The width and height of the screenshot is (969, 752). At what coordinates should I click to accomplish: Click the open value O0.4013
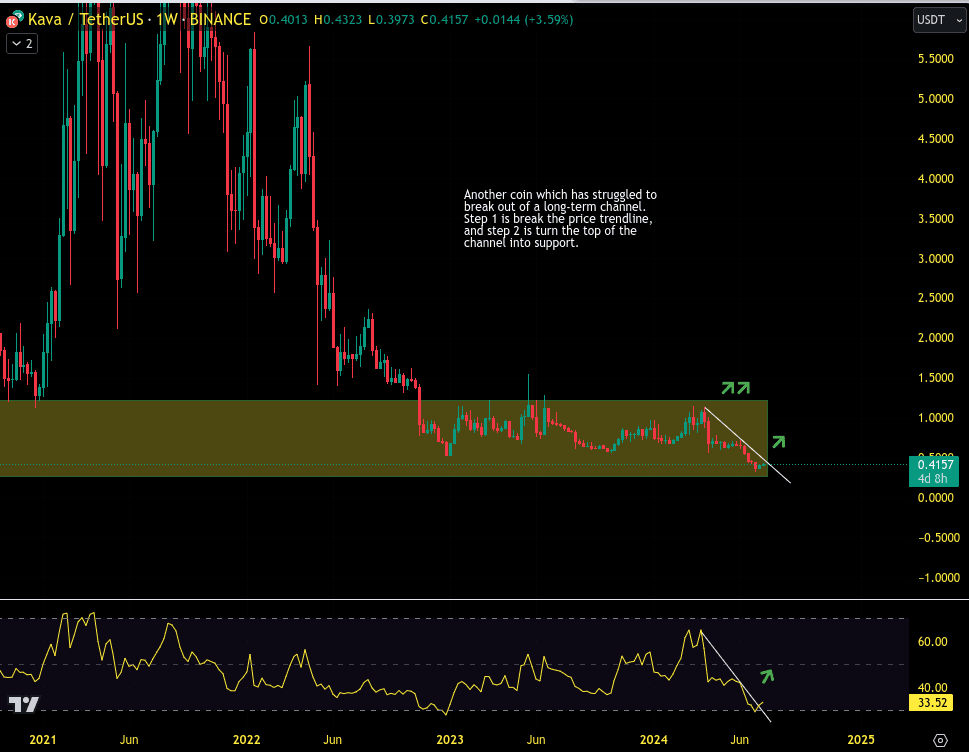point(284,20)
